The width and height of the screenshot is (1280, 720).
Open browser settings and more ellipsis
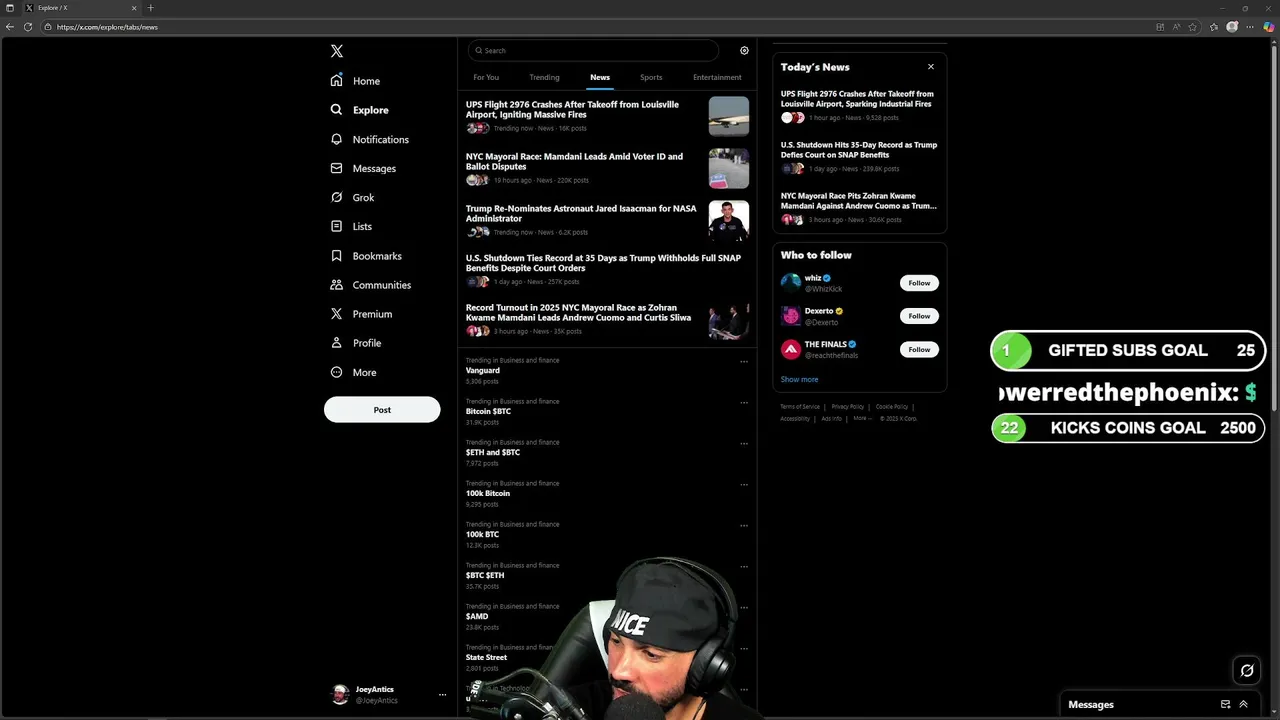click(x=1250, y=27)
